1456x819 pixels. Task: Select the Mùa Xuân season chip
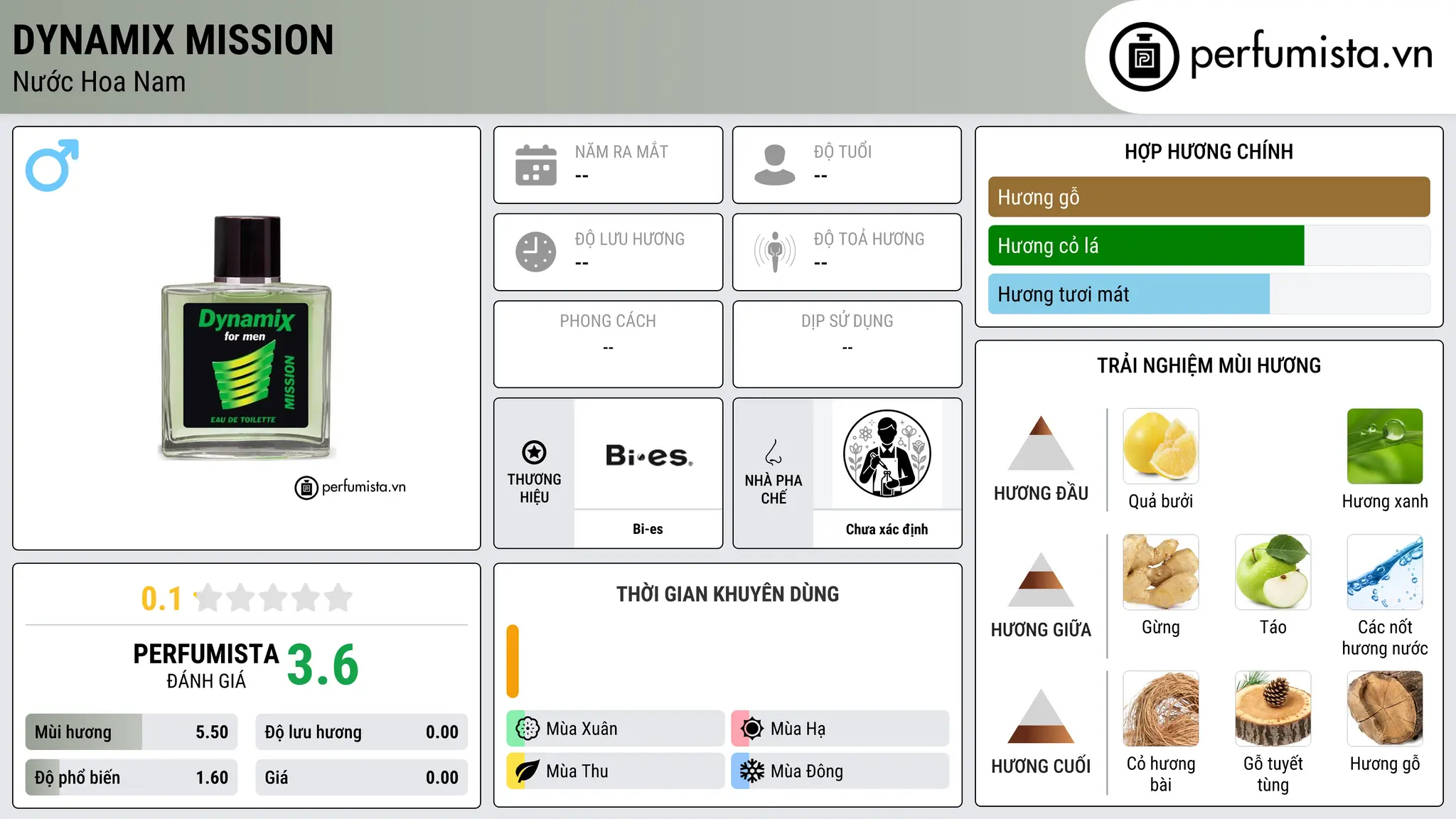click(615, 729)
